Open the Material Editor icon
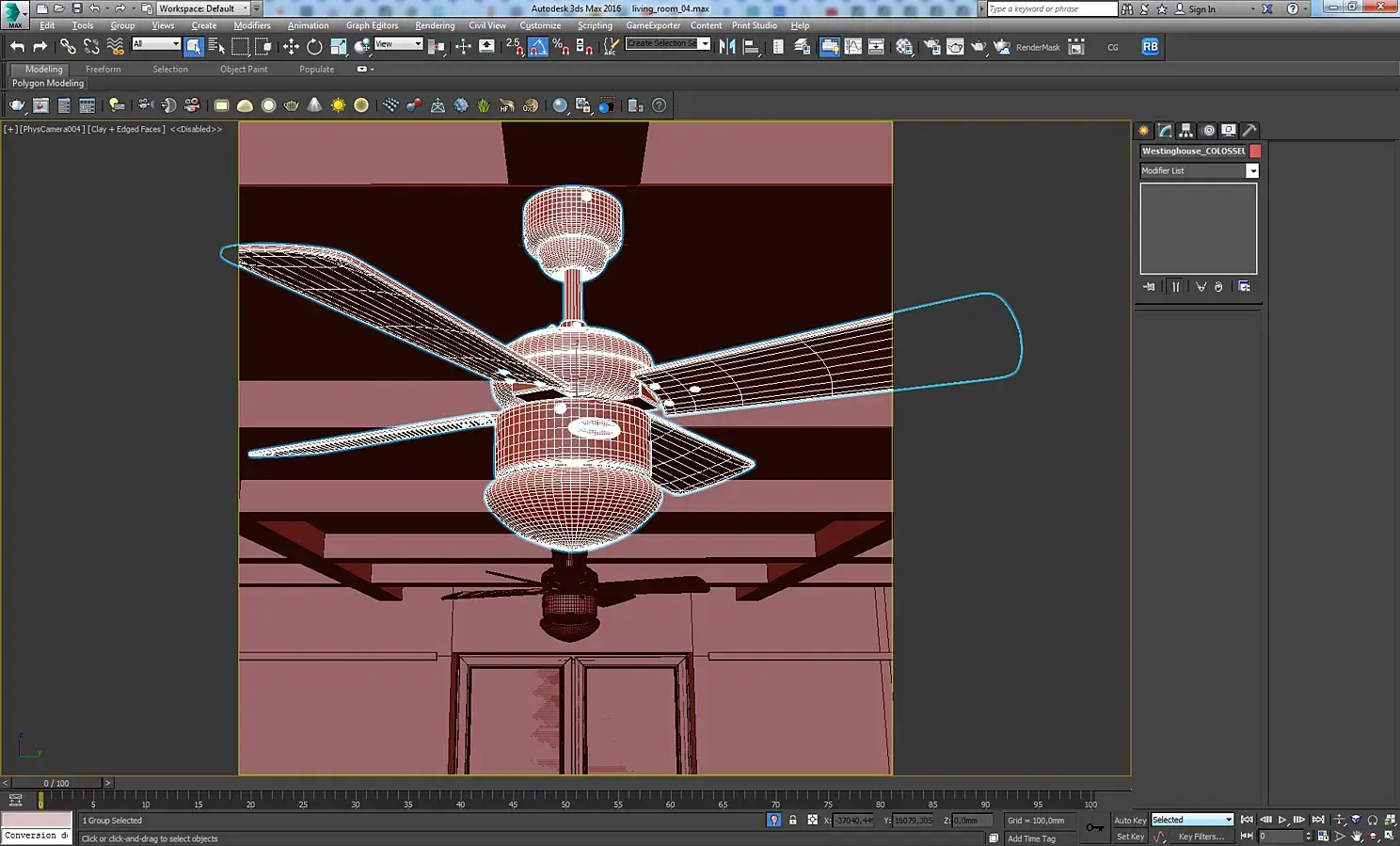1400x846 pixels. [904, 46]
